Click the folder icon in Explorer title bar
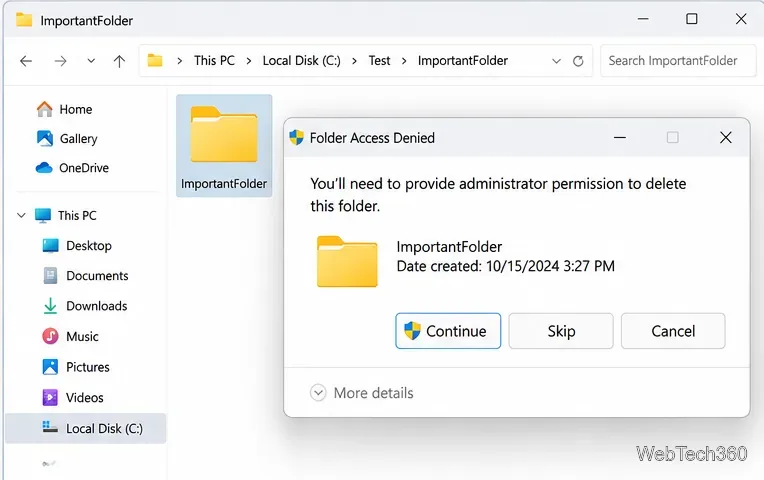This screenshot has width=764, height=480. click(x=24, y=20)
